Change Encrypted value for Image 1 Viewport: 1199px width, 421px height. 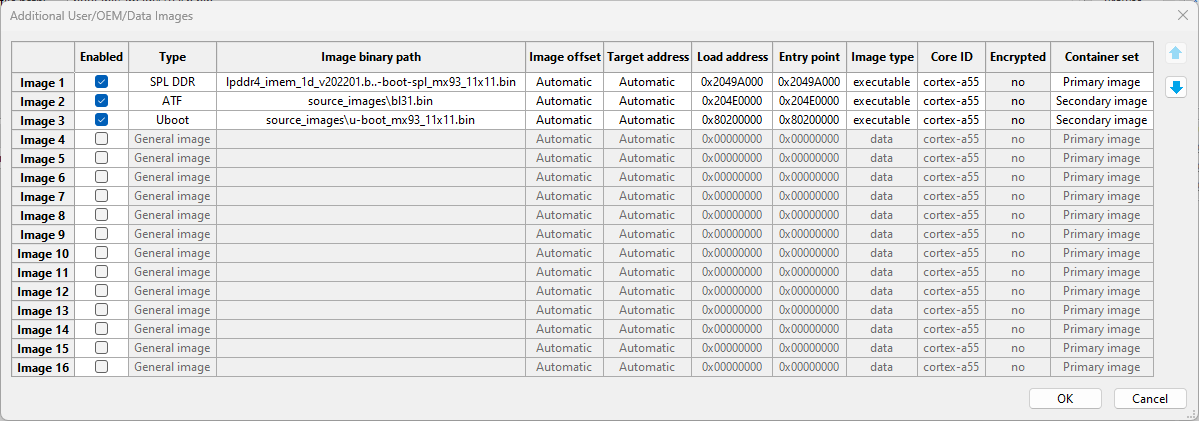coord(1017,82)
